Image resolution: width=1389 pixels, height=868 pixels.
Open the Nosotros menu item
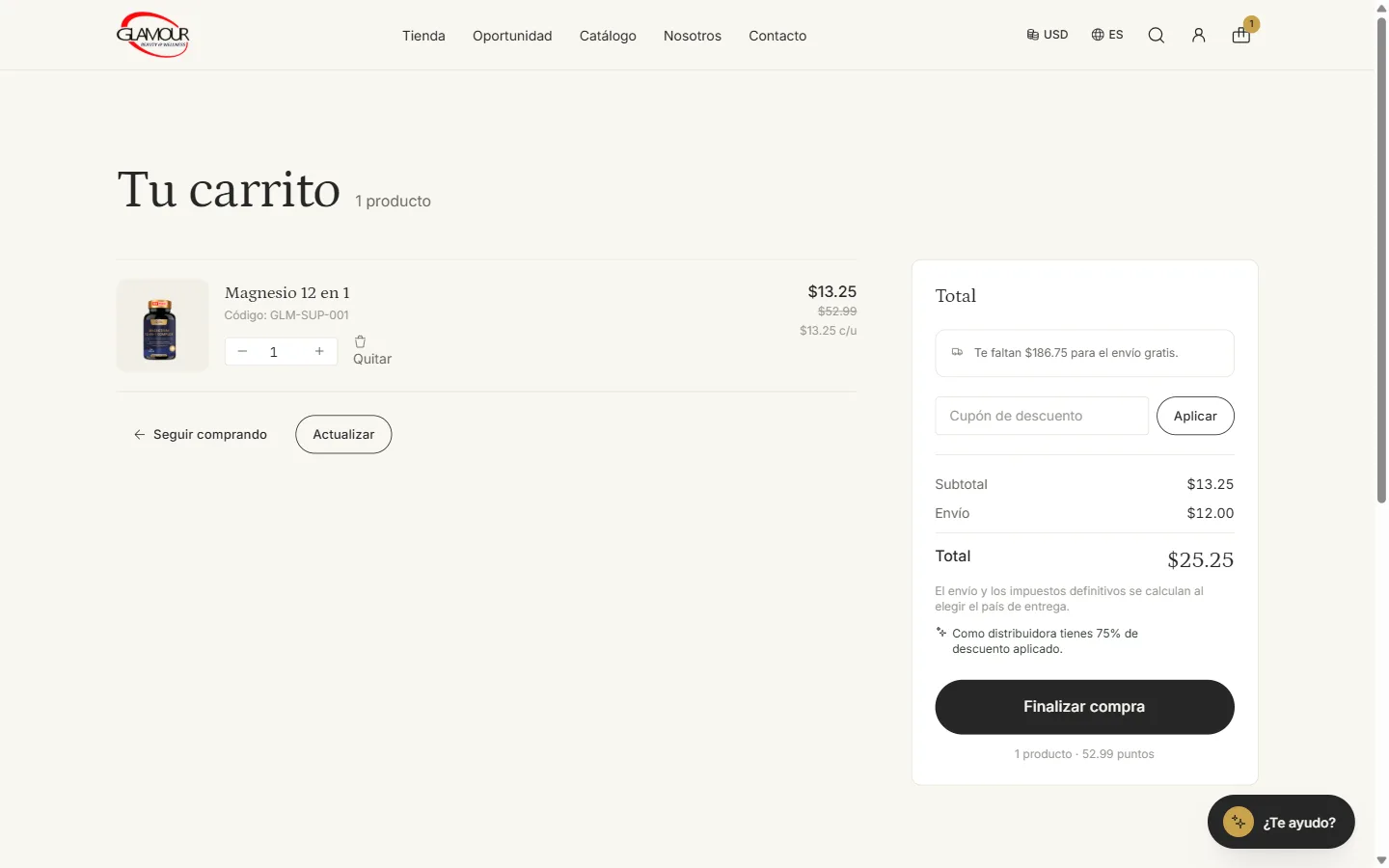click(x=693, y=36)
